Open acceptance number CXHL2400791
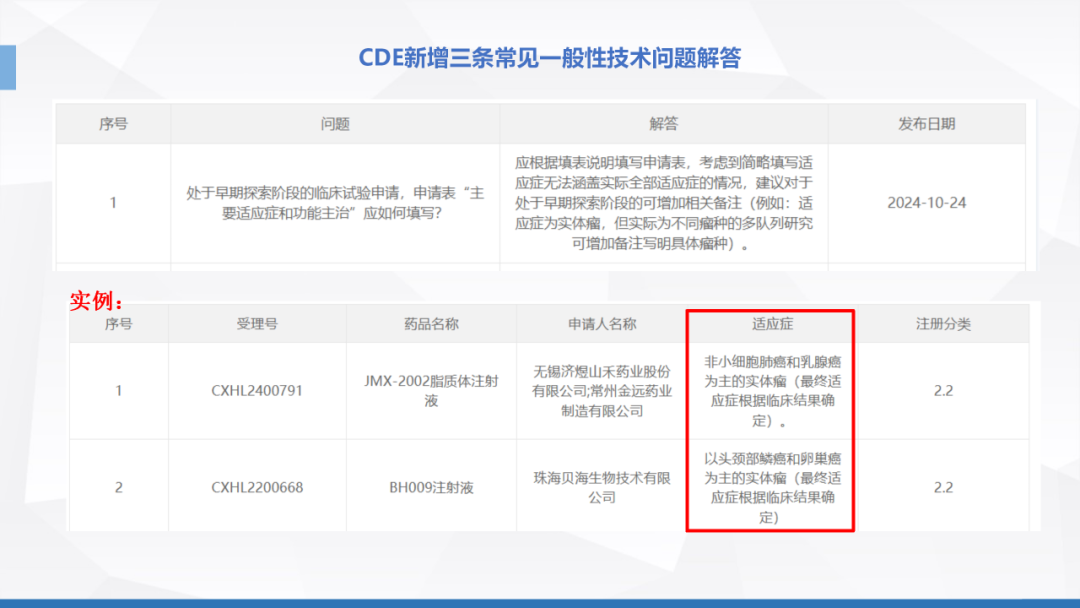1080x608 pixels. (x=257, y=391)
